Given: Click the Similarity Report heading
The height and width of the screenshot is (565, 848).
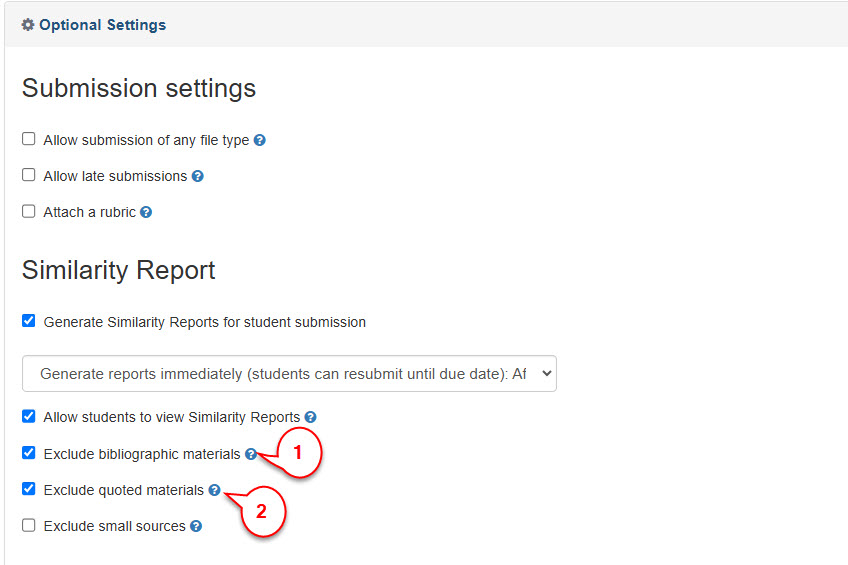Looking at the screenshot, I should tap(118, 270).
